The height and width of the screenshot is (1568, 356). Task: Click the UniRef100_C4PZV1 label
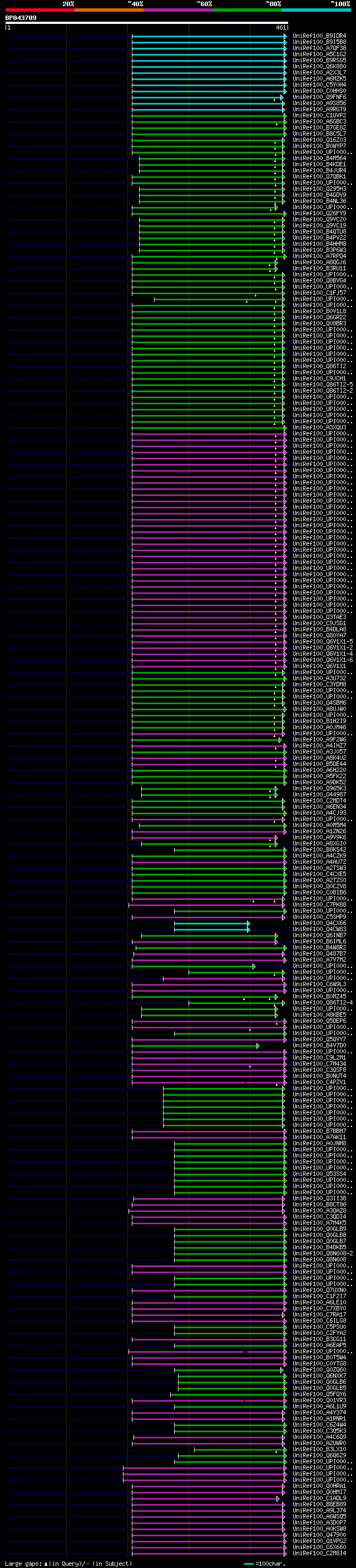pyautogui.click(x=319, y=1082)
